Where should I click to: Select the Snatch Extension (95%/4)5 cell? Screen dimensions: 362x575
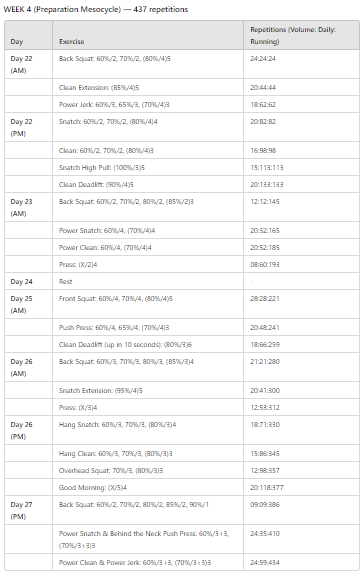click(x=148, y=391)
